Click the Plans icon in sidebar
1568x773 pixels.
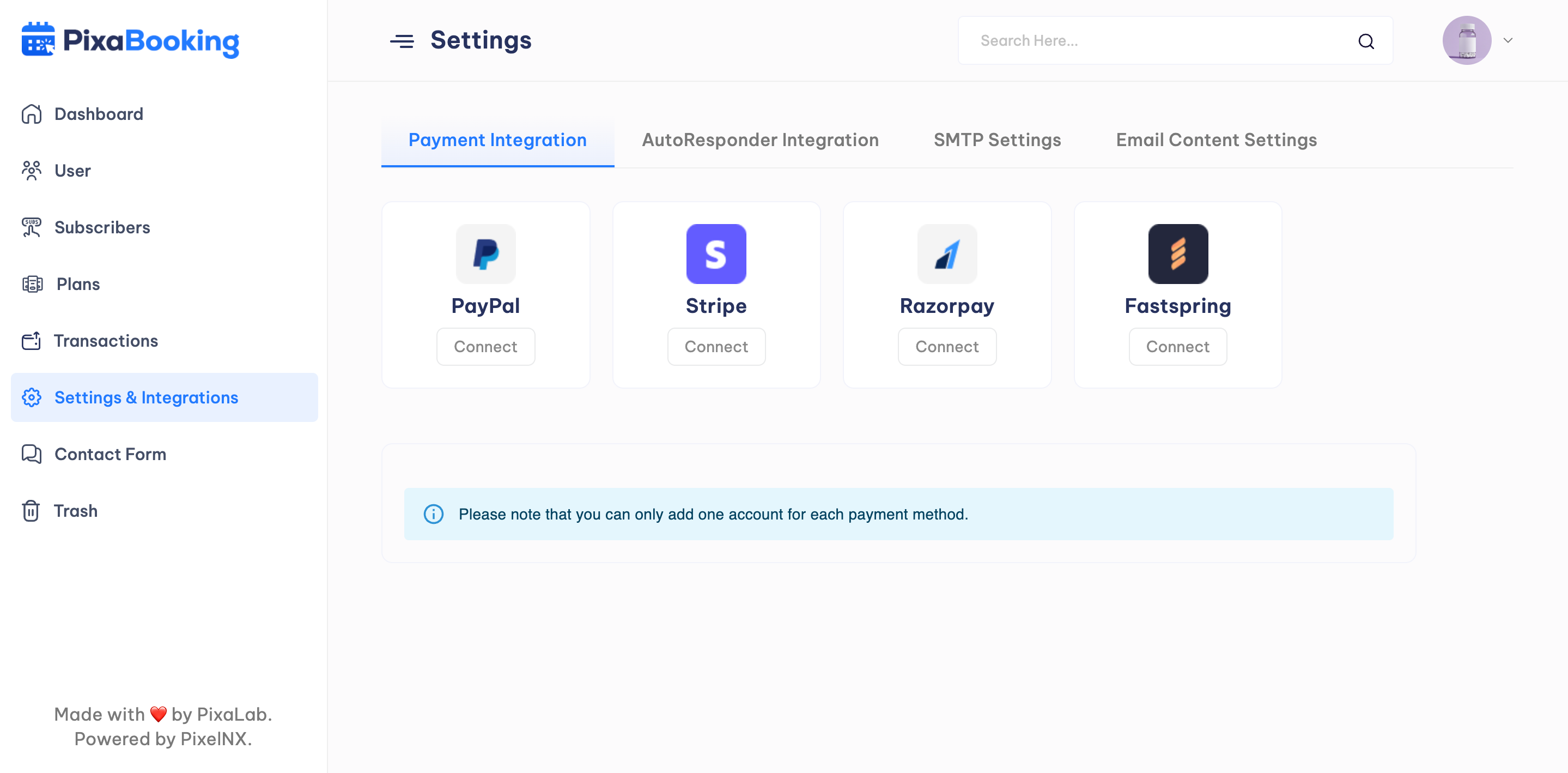coord(32,284)
